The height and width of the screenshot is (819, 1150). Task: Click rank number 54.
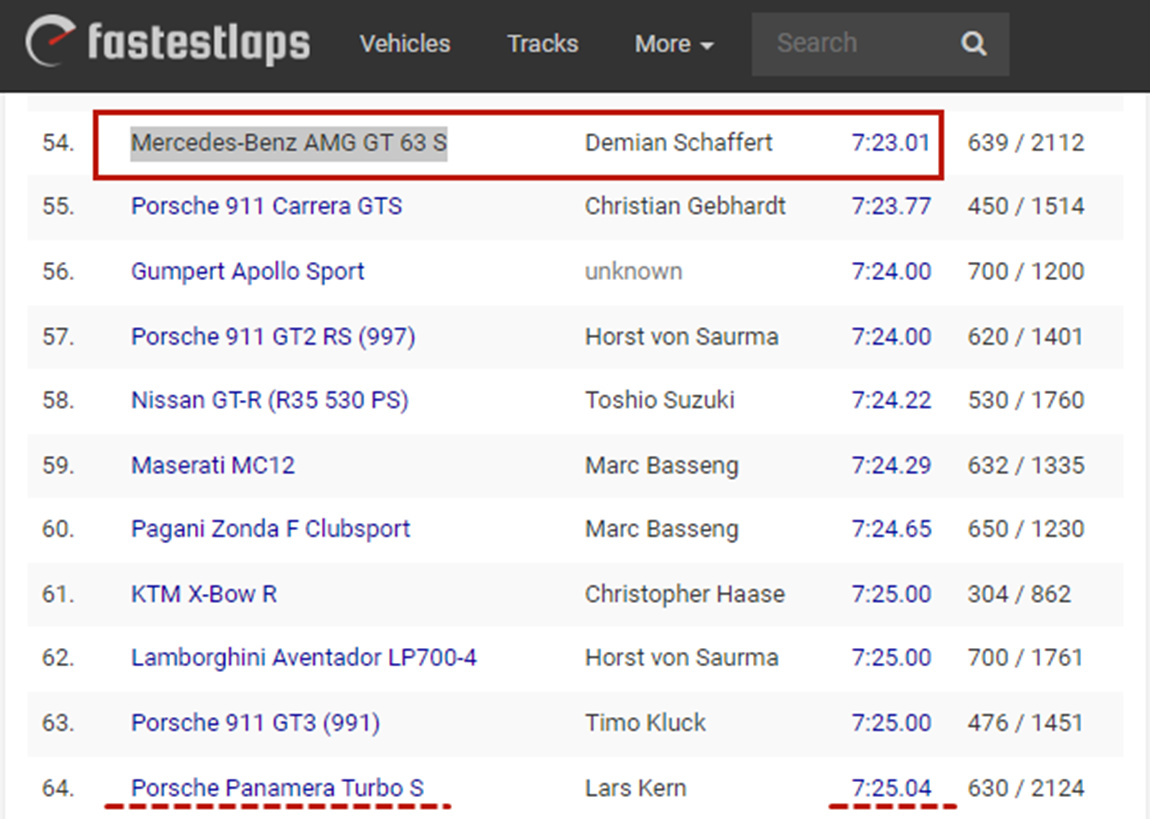(58, 142)
